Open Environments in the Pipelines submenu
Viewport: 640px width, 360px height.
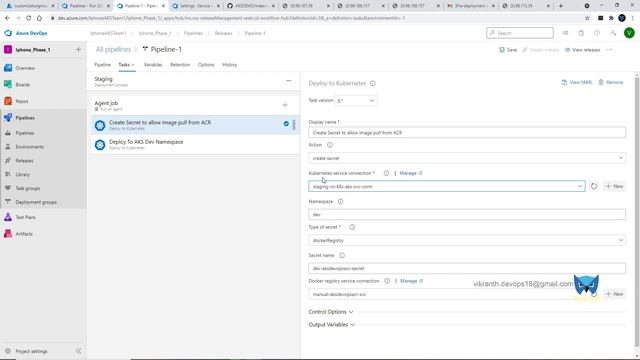29,147
